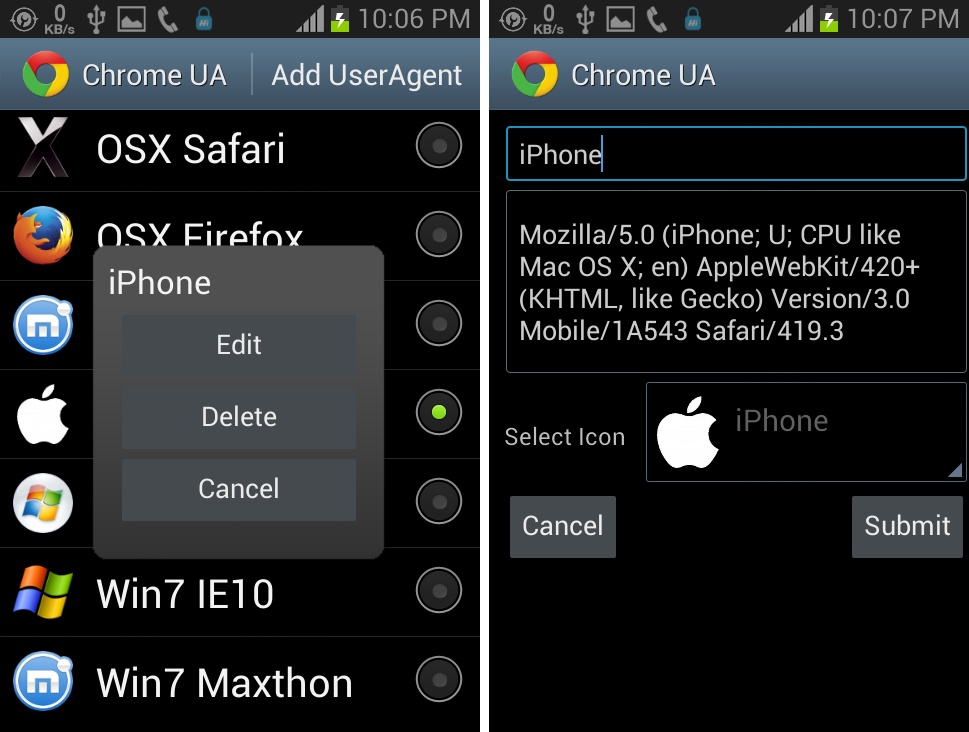Tap the Win7 IE10 Windows flag icon
The width and height of the screenshot is (969, 732).
43,593
